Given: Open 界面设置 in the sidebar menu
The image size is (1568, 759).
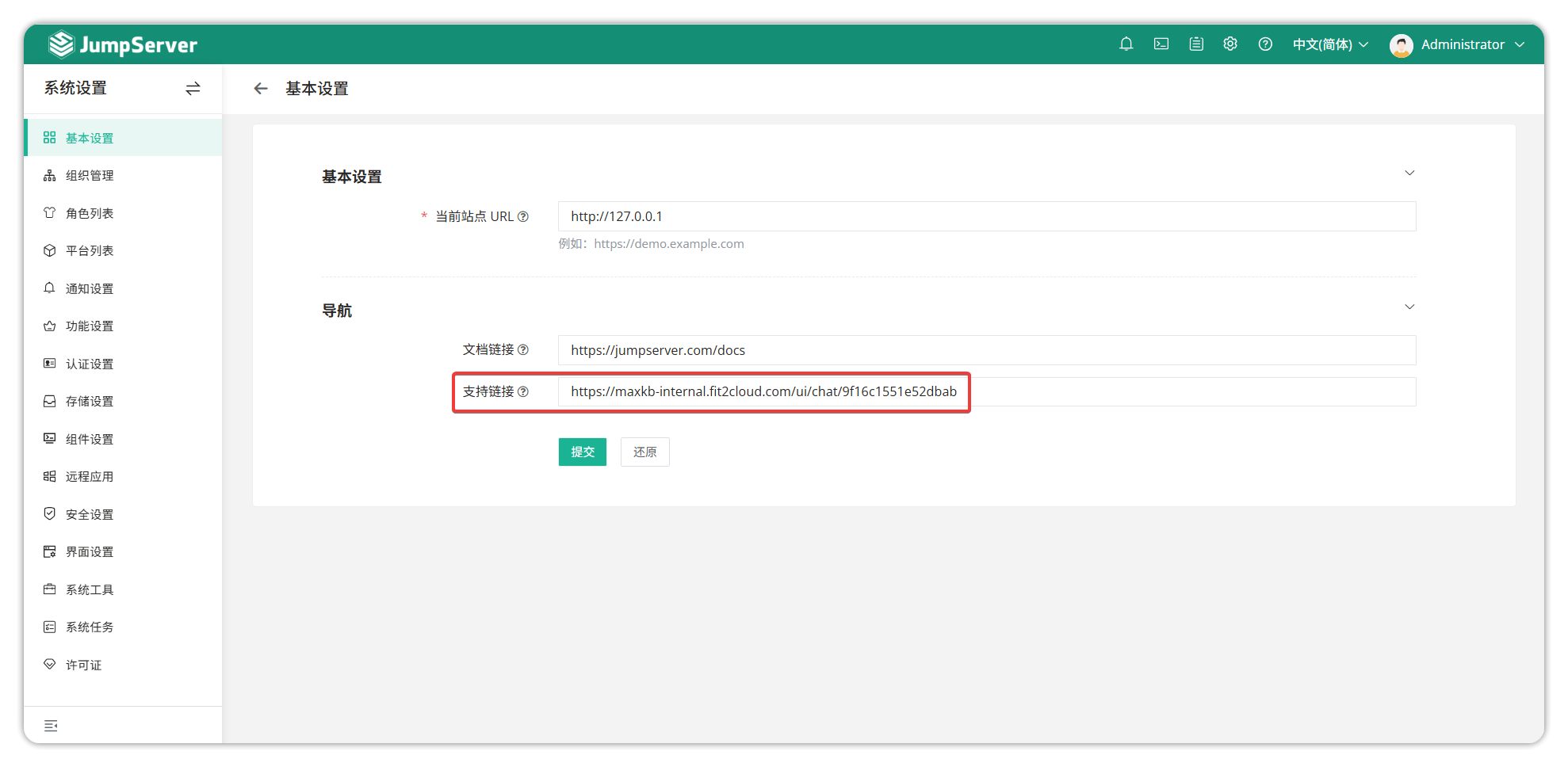Looking at the screenshot, I should (x=123, y=551).
